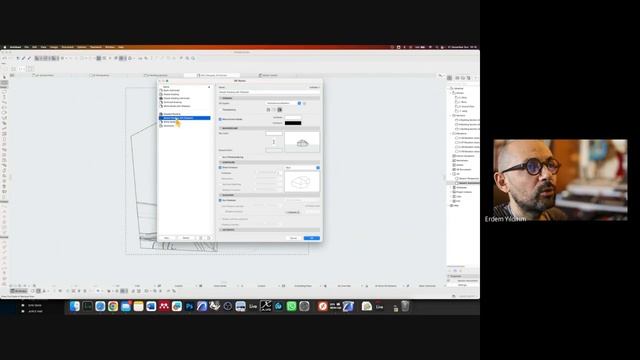Collapse the Background section header
The height and width of the screenshot is (360, 640).
click(x=269, y=128)
